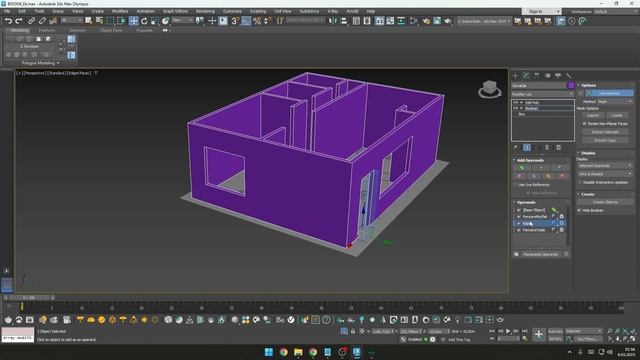This screenshot has width=640, height=360.
Task: Open the Utilities wrench tab
Action: (x=569, y=76)
